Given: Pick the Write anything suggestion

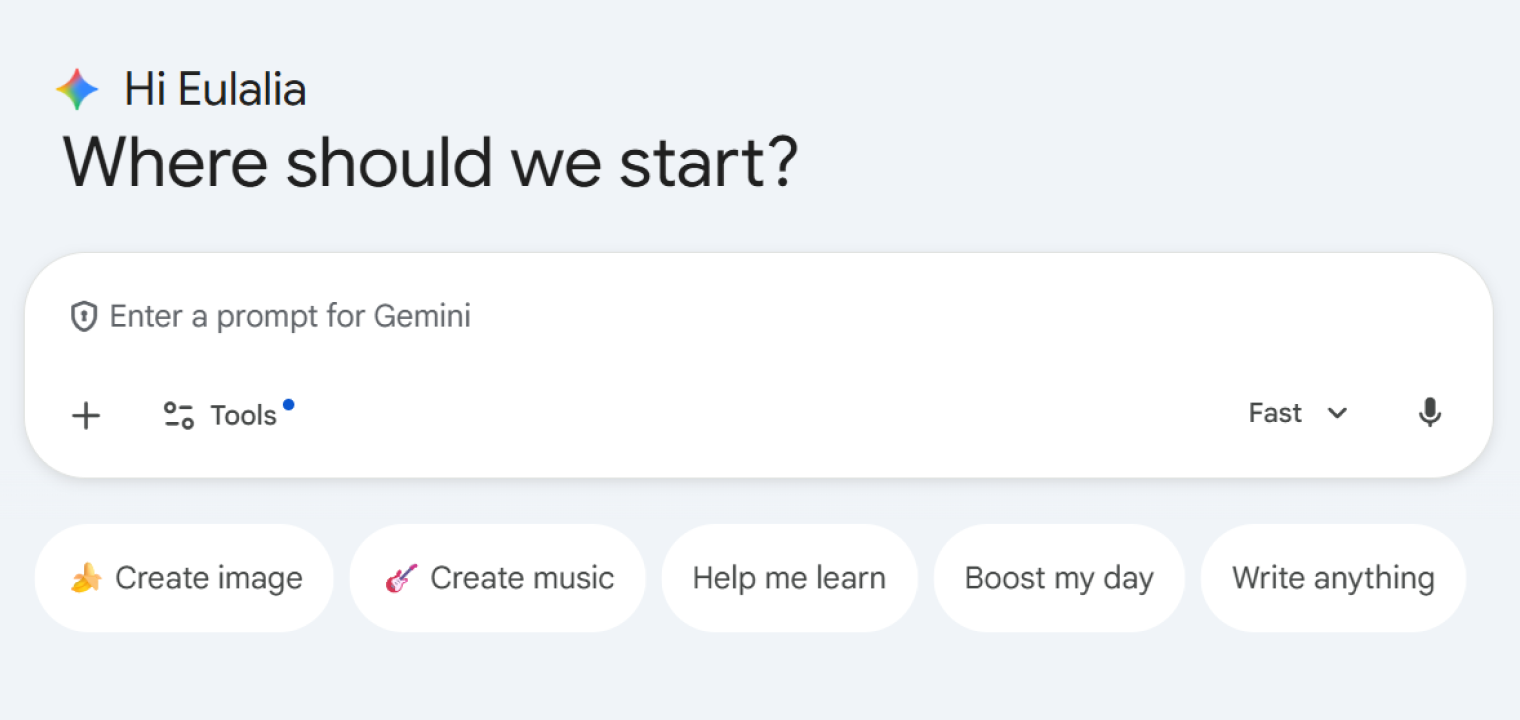Looking at the screenshot, I should click(x=1333, y=577).
